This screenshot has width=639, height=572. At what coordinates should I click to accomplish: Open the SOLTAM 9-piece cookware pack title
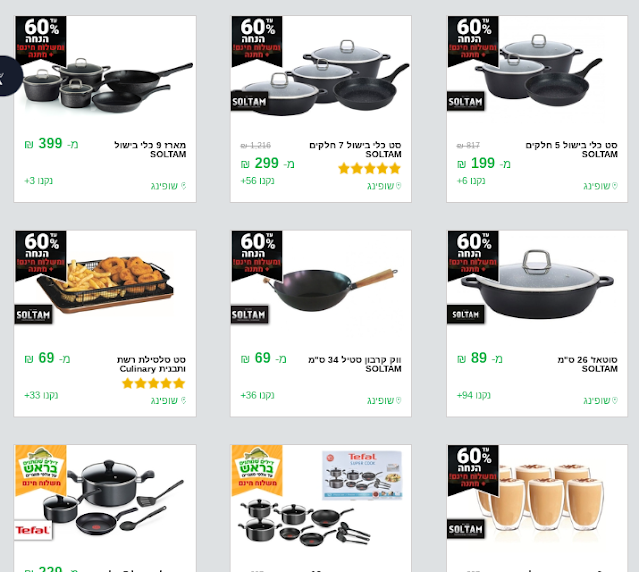pyautogui.click(x=150, y=149)
